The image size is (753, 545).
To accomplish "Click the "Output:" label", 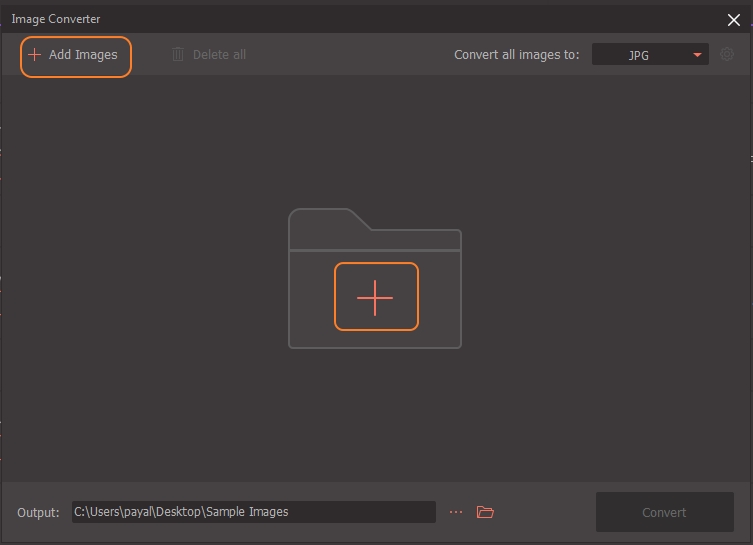I will click(x=38, y=512).
